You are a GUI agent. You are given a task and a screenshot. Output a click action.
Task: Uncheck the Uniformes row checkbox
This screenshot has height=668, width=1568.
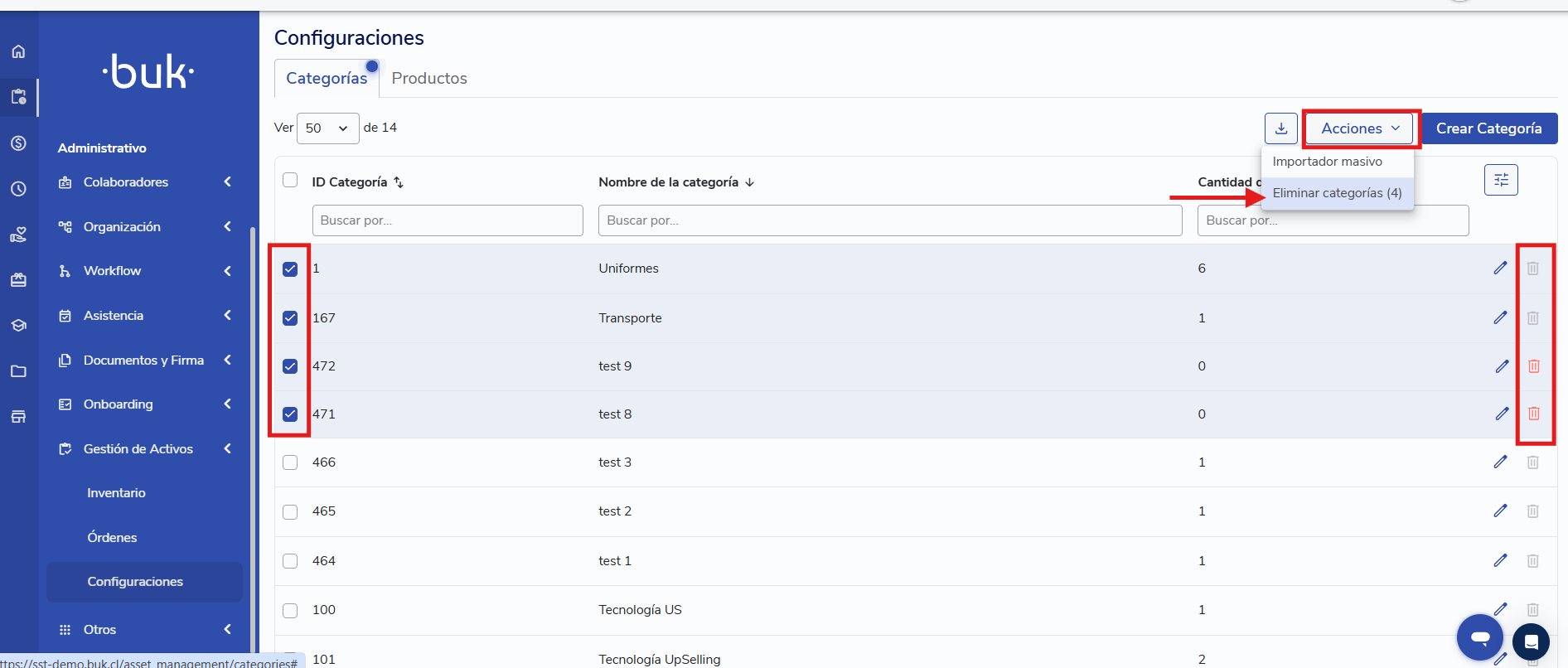point(290,269)
